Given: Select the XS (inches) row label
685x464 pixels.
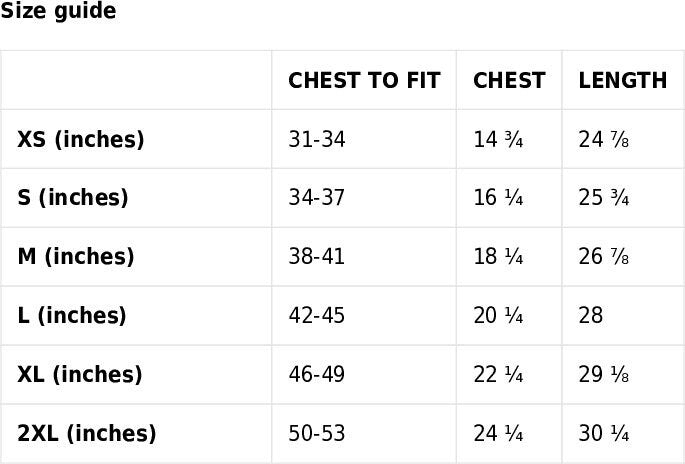Looking at the screenshot, I should pos(81,140).
